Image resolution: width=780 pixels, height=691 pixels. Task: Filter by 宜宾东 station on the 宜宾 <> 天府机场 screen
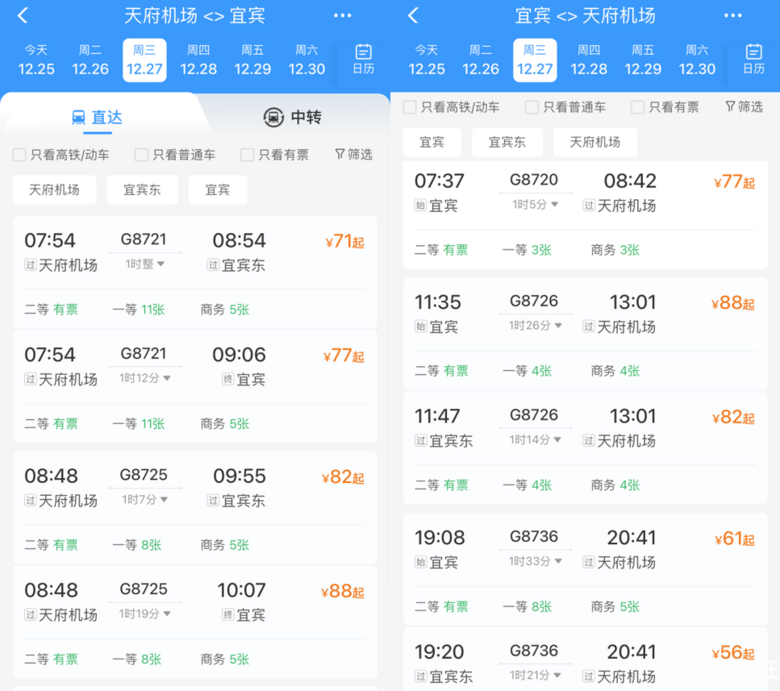coord(507,142)
